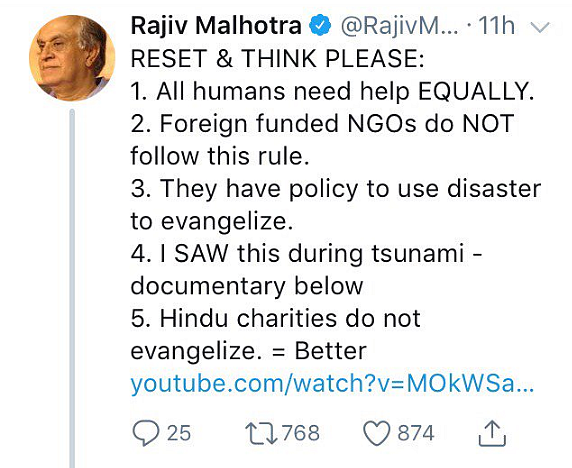Click the 'I SAW this during tsunami' line
Viewport: 572px width, 468px height.
point(306,254)
